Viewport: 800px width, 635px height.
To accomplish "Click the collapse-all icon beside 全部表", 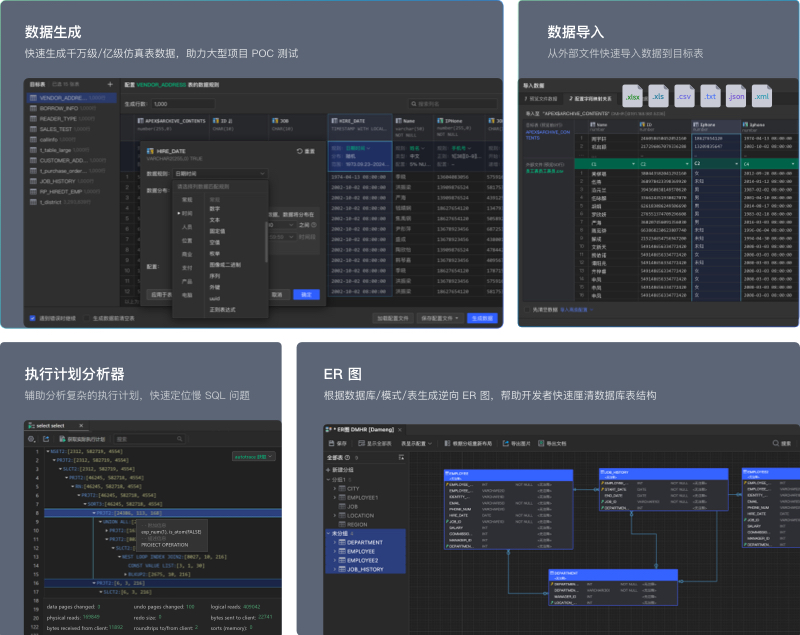I will click(x=401, y=458).
